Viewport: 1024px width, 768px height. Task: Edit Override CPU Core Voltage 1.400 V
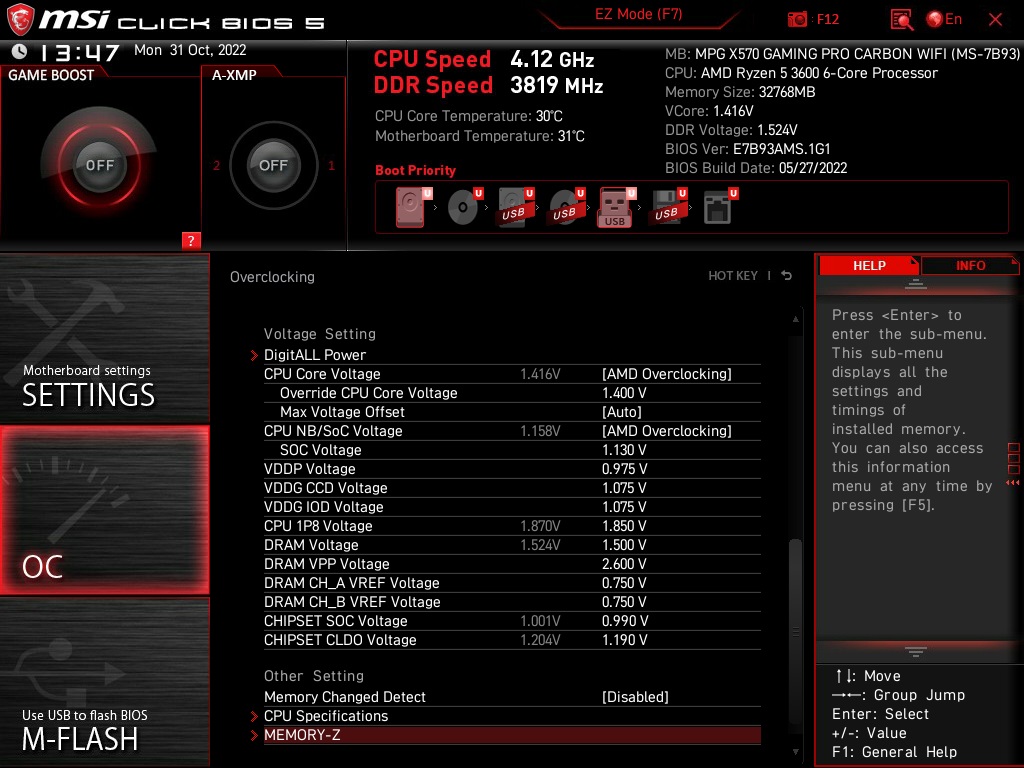pos(624,393)
